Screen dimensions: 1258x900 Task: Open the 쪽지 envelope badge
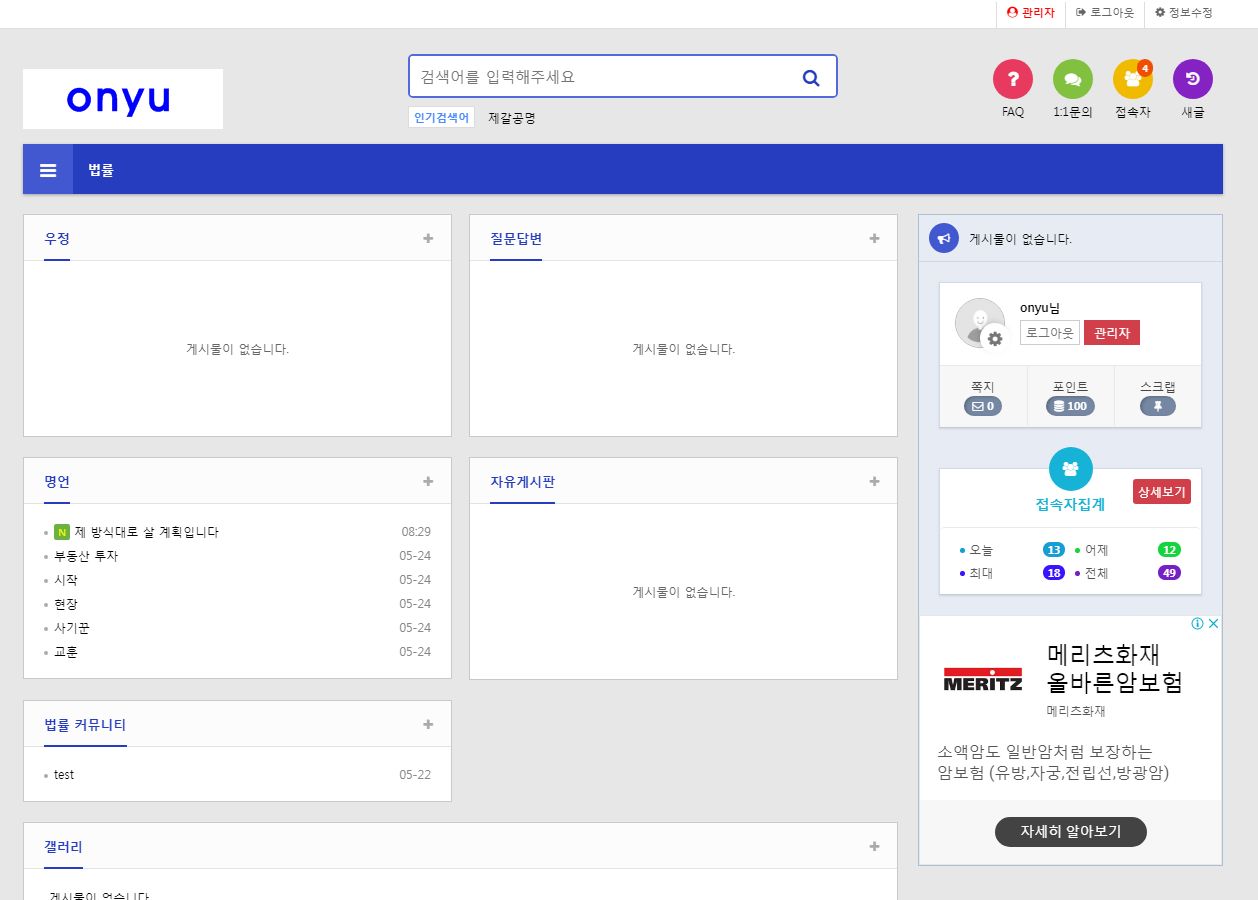[x=983, y=406]
